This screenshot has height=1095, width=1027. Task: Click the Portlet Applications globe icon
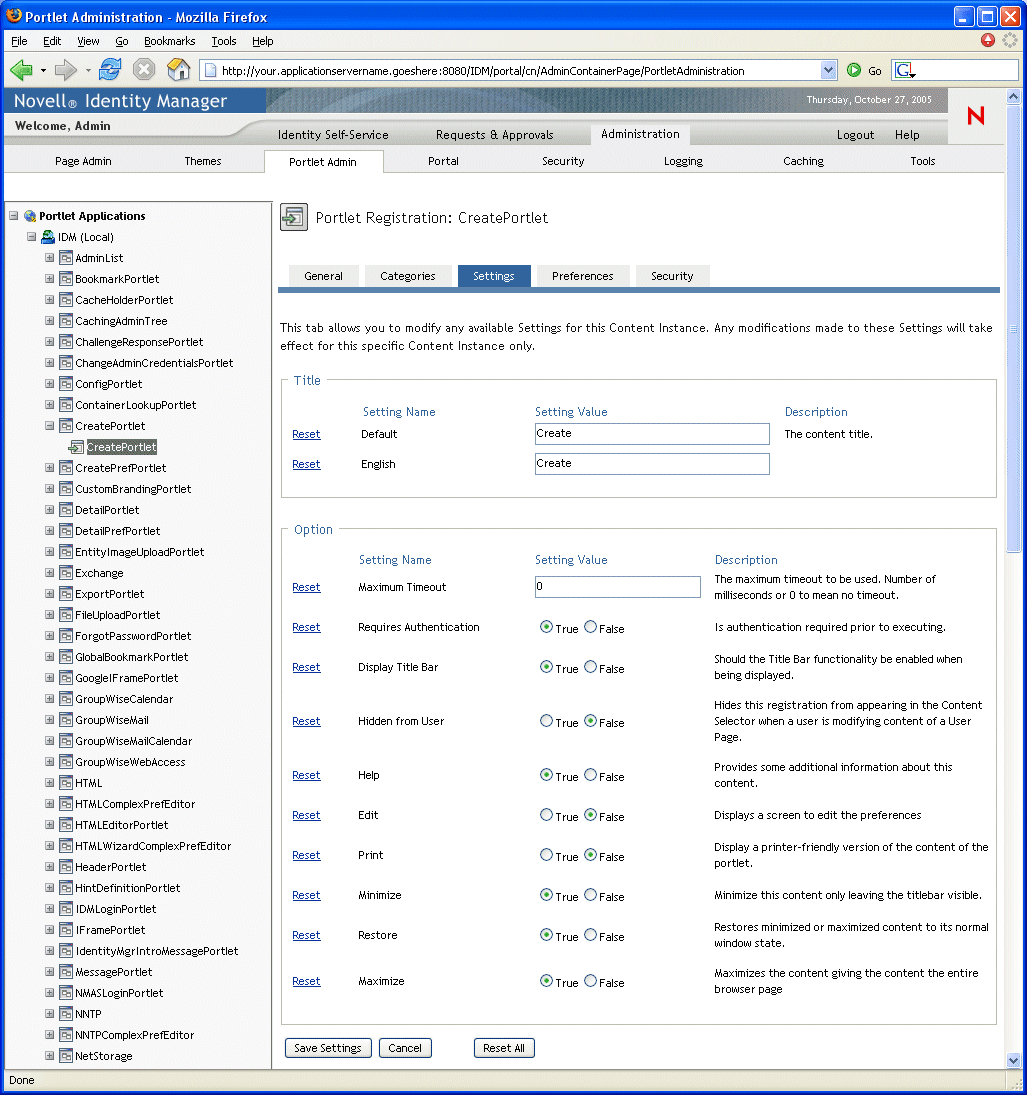(x=30, y=216)
